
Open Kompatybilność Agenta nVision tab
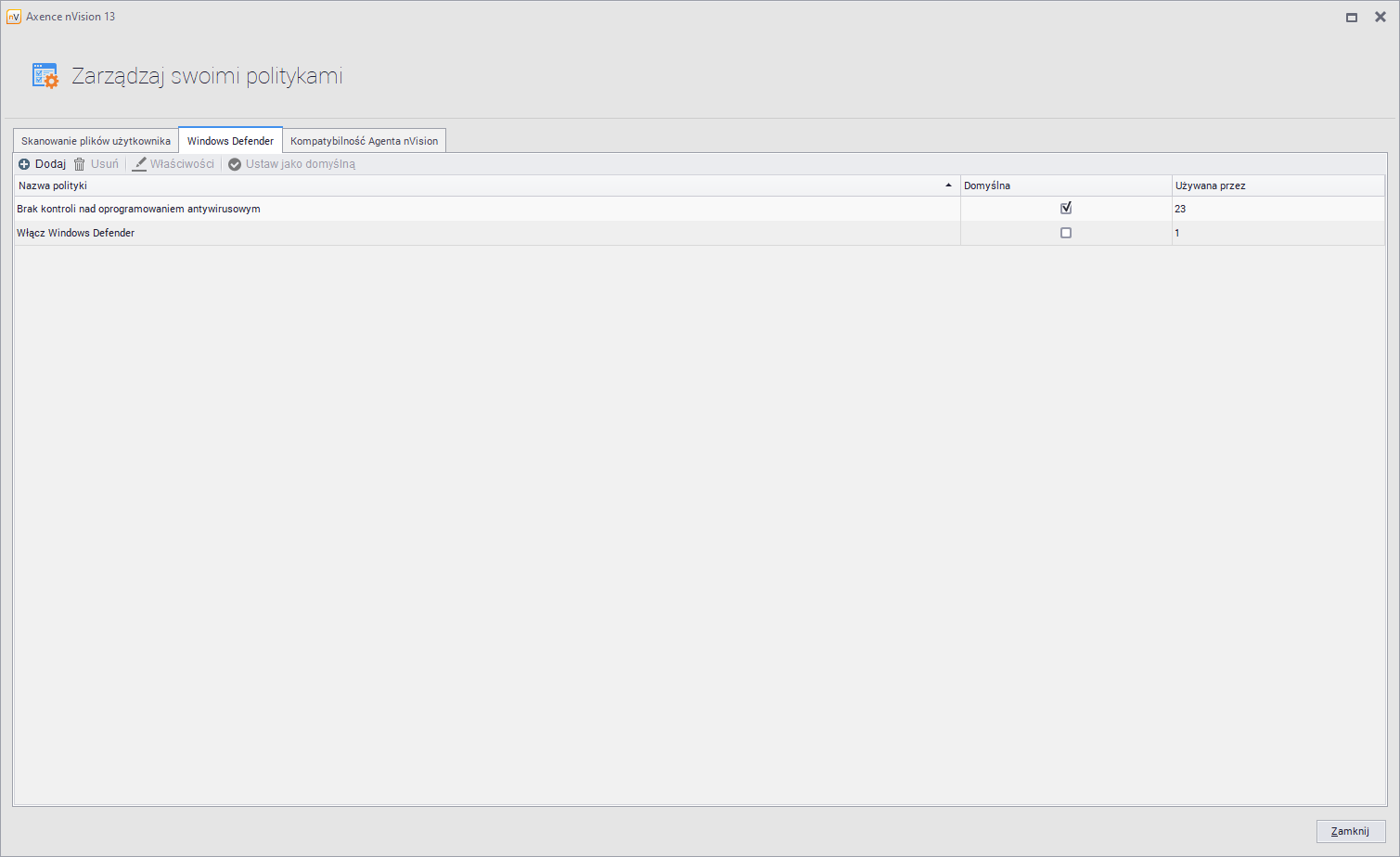pyautogui.click(x=364, y=141)
